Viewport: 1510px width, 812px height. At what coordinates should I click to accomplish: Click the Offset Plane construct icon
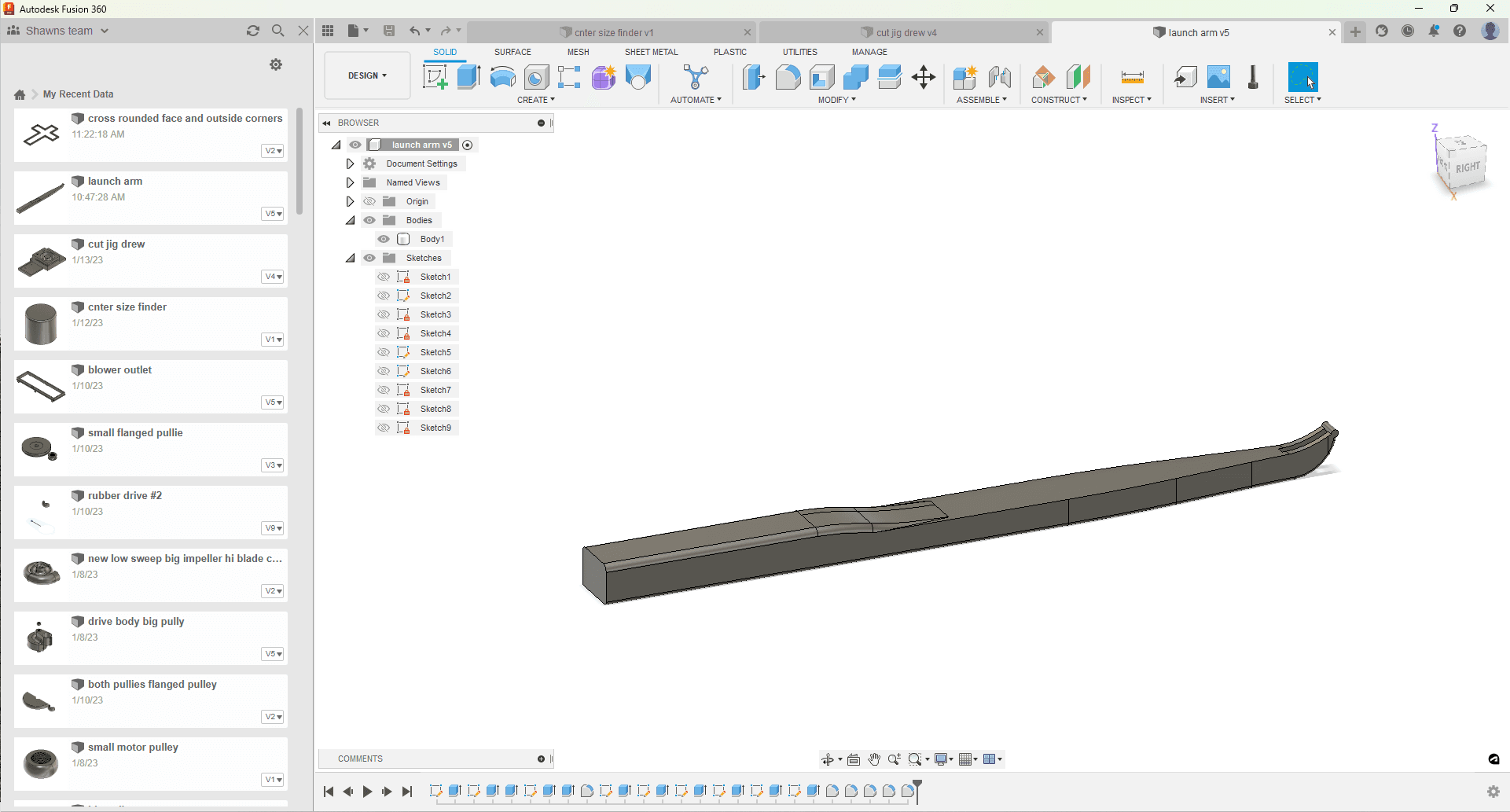1043,77
